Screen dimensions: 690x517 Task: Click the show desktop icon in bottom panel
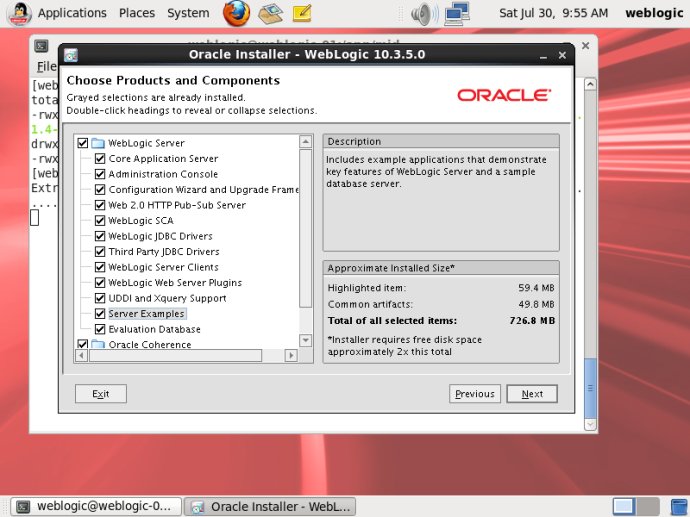click(679, 507)
